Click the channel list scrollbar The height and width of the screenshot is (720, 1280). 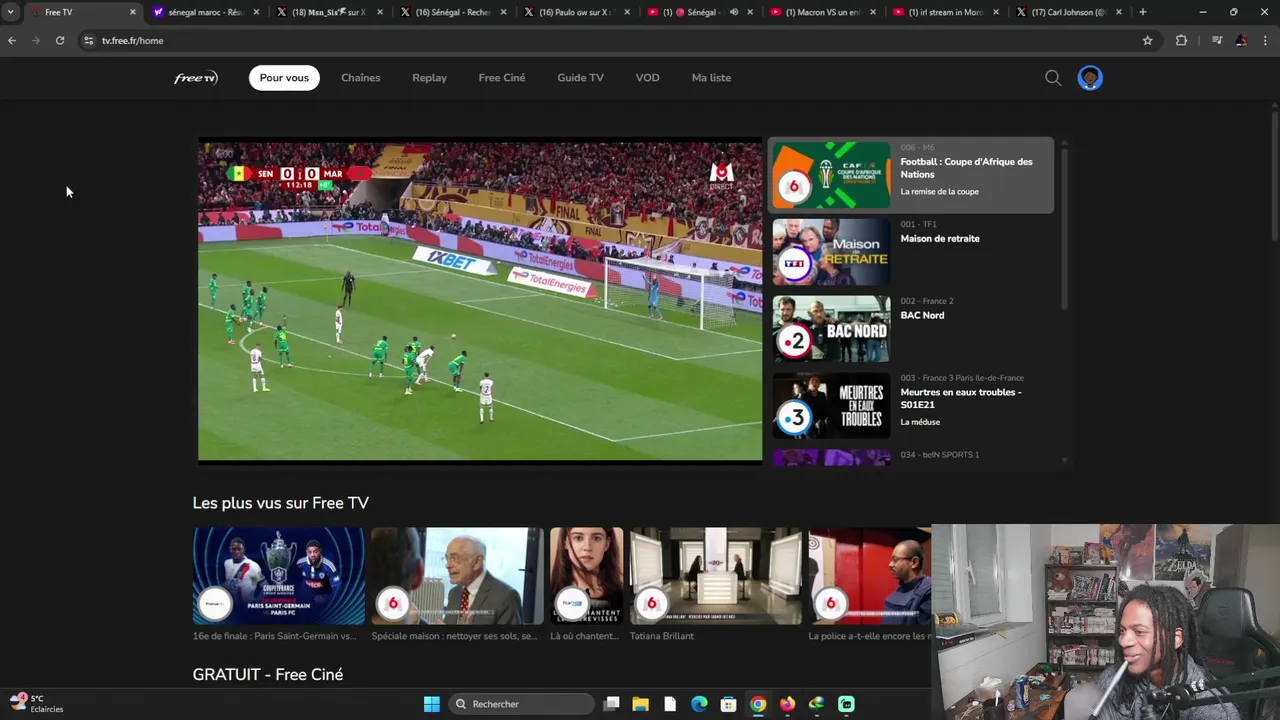(1064, 230)
